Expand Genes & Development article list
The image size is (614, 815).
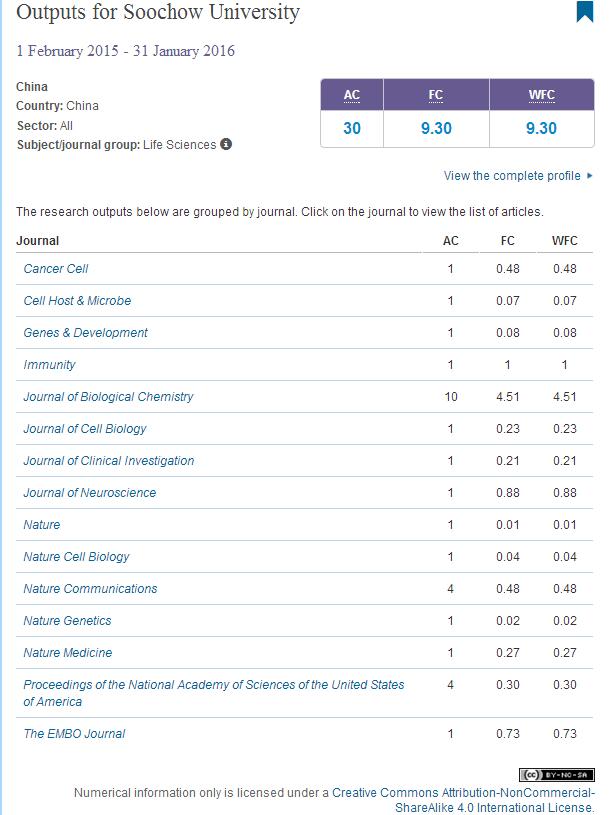tap(85, 333)
